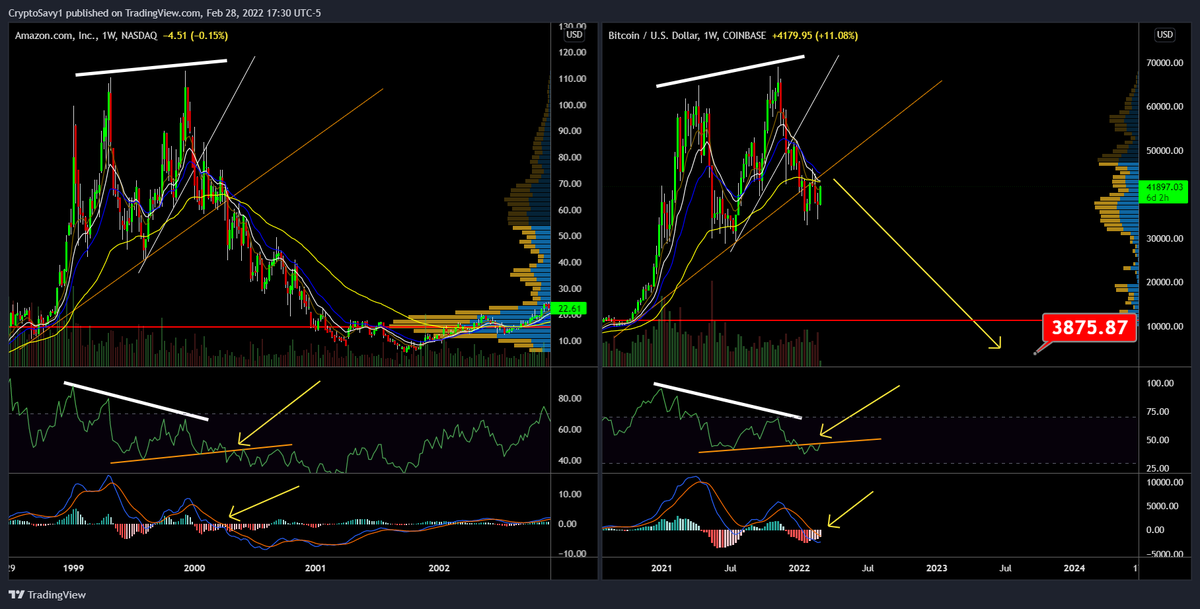
Task: Click the 2022 label on Bitcoin time axis
Action: (798, 566)
